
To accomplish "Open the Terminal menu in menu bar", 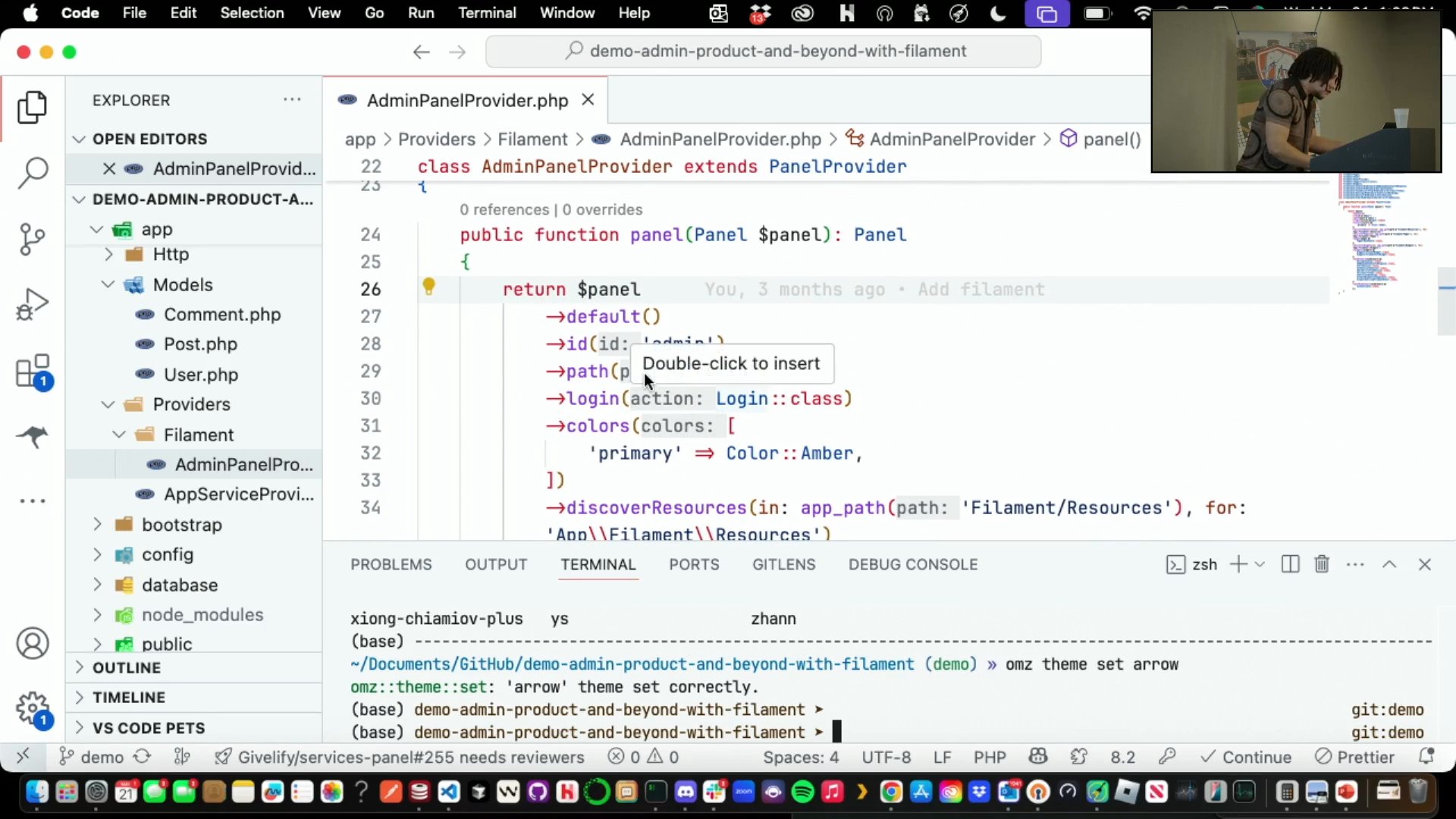I will click(x=486, y=13).
